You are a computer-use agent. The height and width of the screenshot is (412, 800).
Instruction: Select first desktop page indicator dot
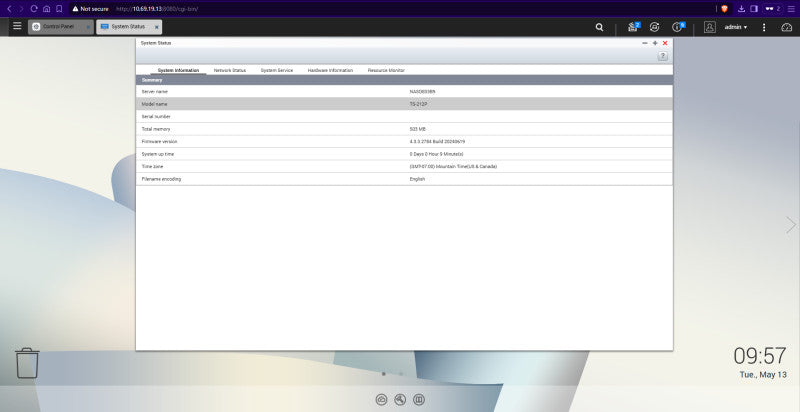click(x=384, y=374)
